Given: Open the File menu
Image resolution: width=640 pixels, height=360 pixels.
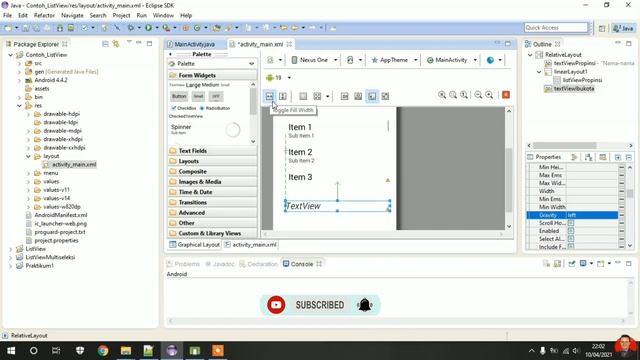Looking at the screenshot, I should (x=7, y=16).
